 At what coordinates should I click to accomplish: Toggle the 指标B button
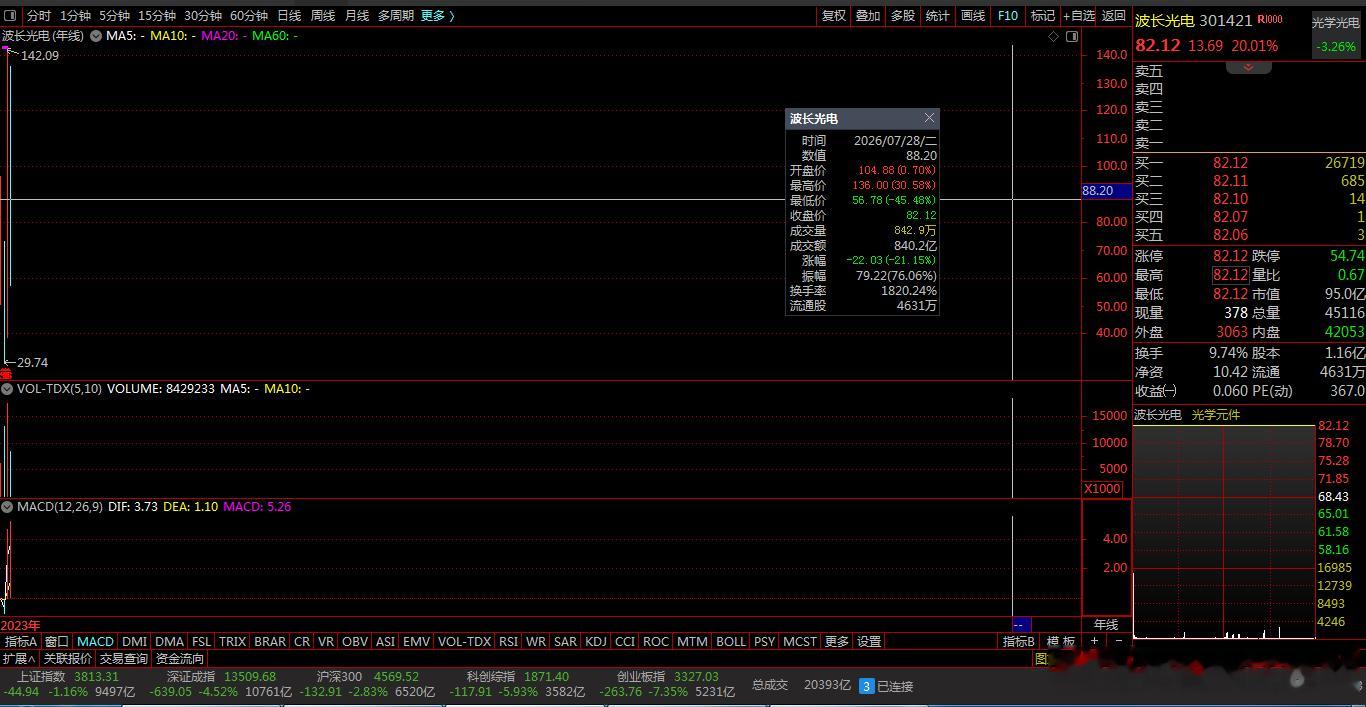click(x=1019, y=641)
